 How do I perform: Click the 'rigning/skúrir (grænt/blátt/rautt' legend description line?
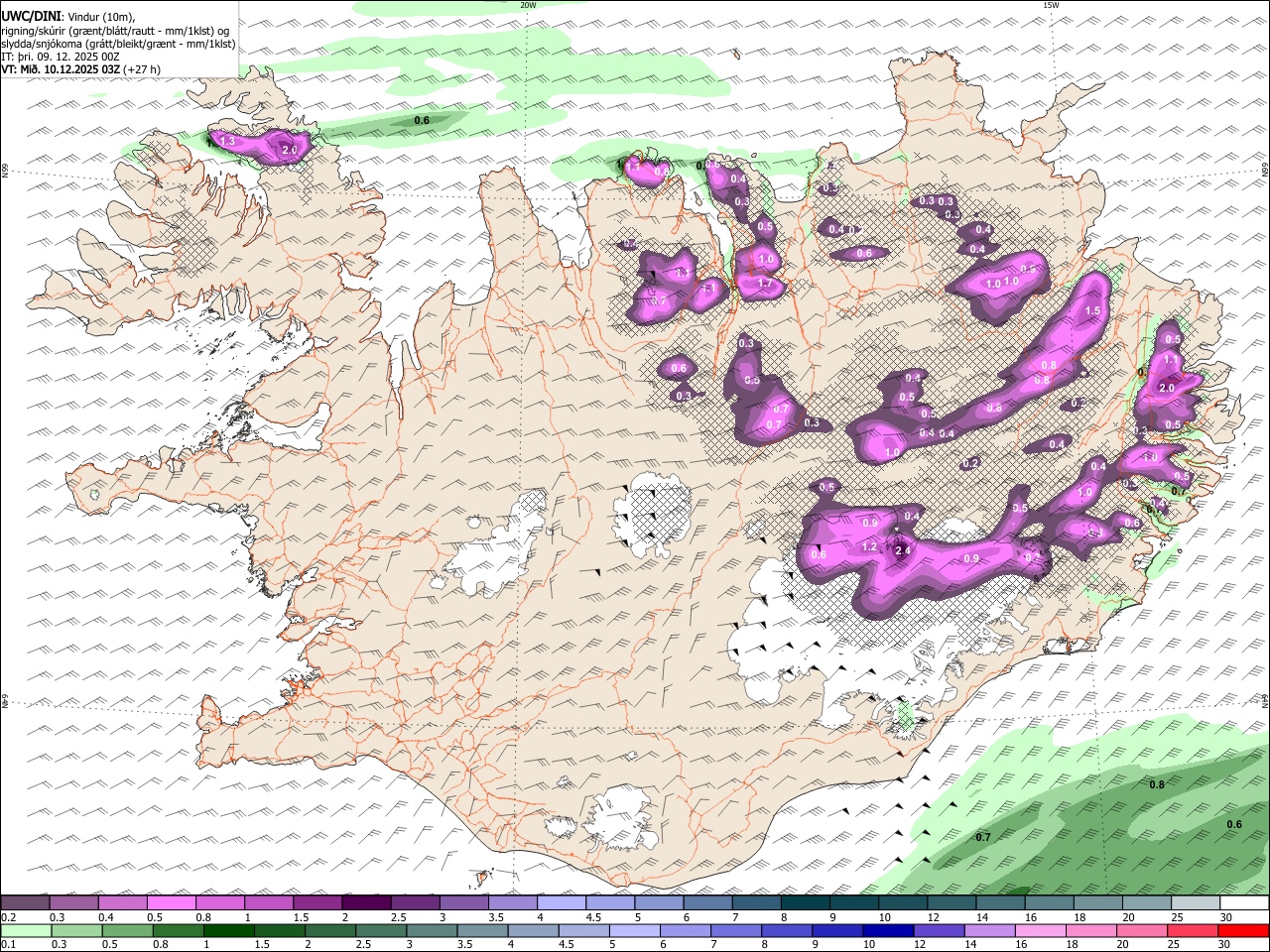pyautogui.click(x=115, y=31)
